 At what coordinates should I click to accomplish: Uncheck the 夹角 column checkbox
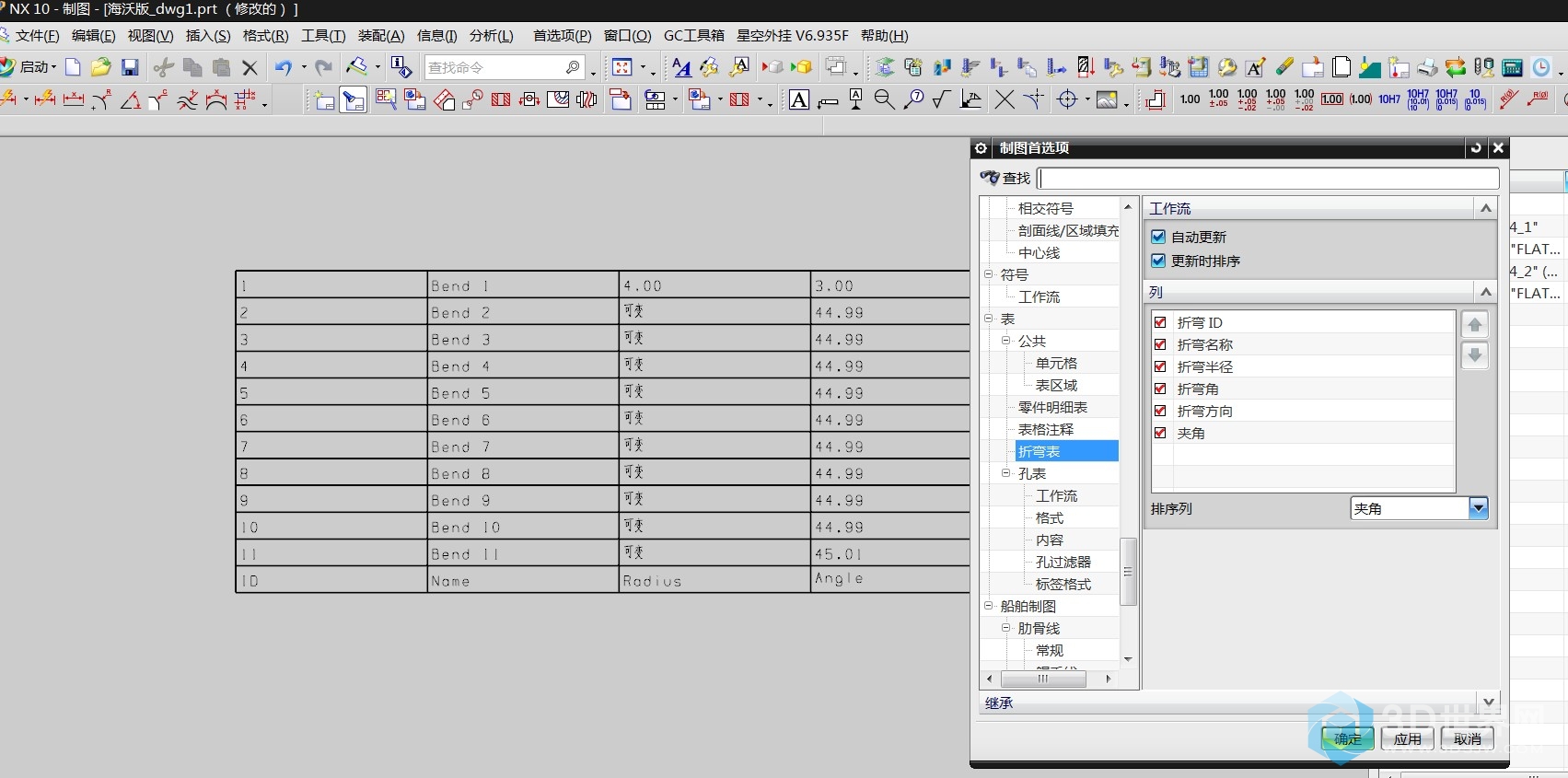point(1160,433)
